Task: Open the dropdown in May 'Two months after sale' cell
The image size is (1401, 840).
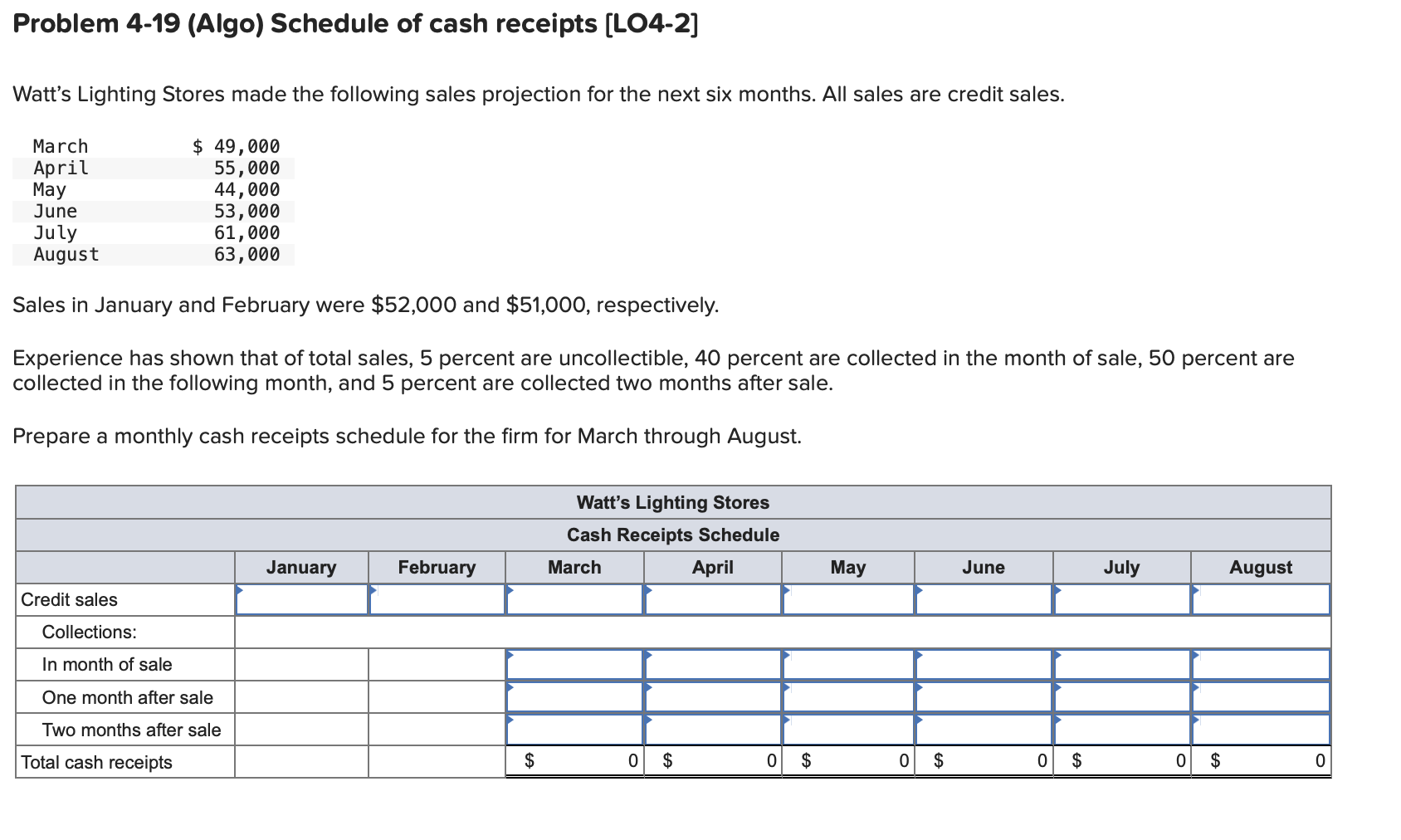Action: pyautogui.click(x=785, y=722)
